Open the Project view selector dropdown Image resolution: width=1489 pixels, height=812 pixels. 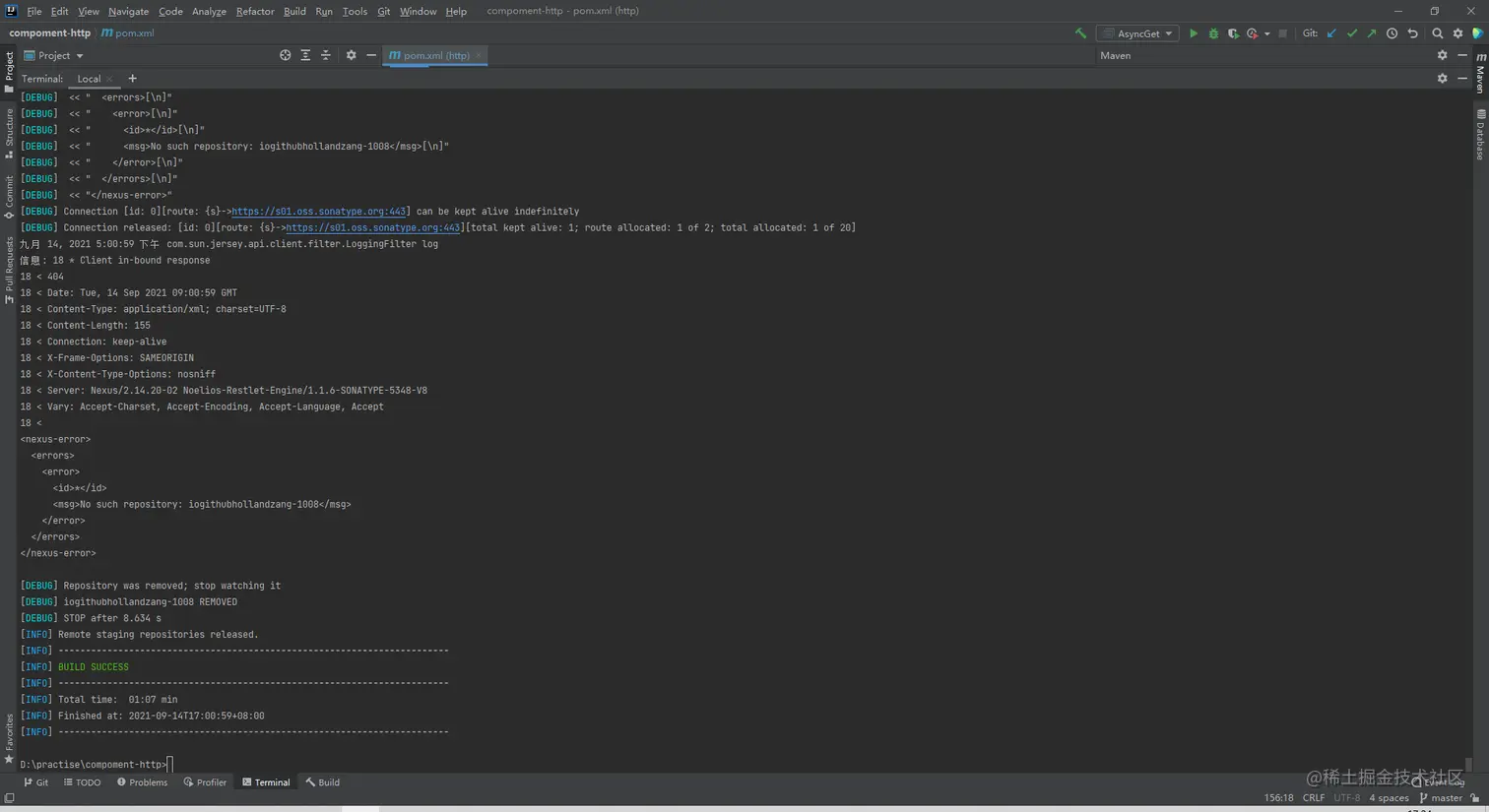coord(54,56)
